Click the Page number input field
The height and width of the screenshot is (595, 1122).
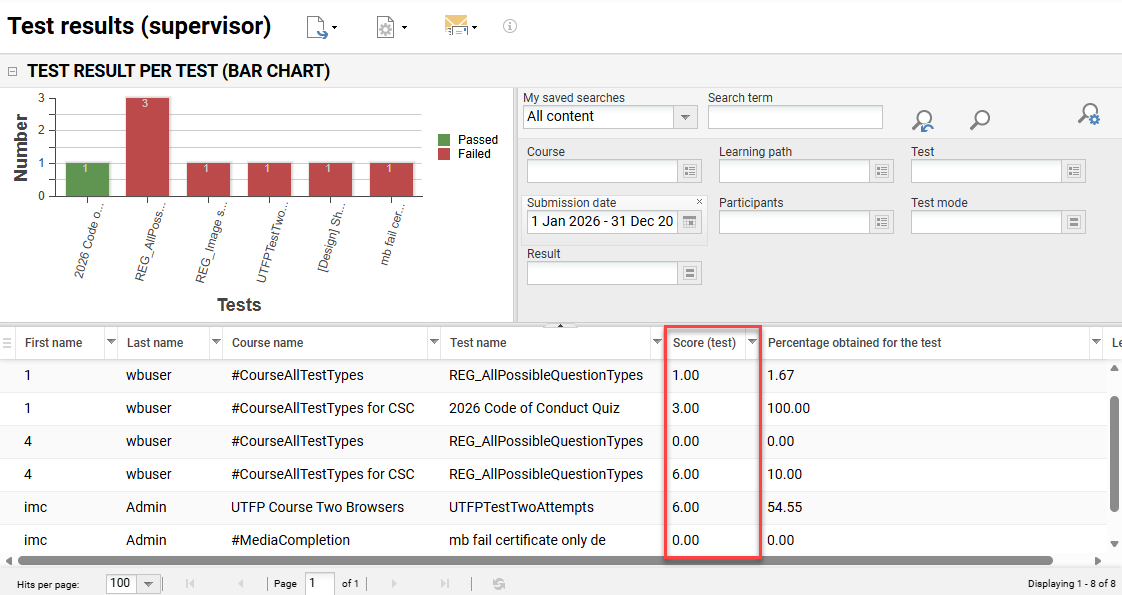tap(320, 584)
